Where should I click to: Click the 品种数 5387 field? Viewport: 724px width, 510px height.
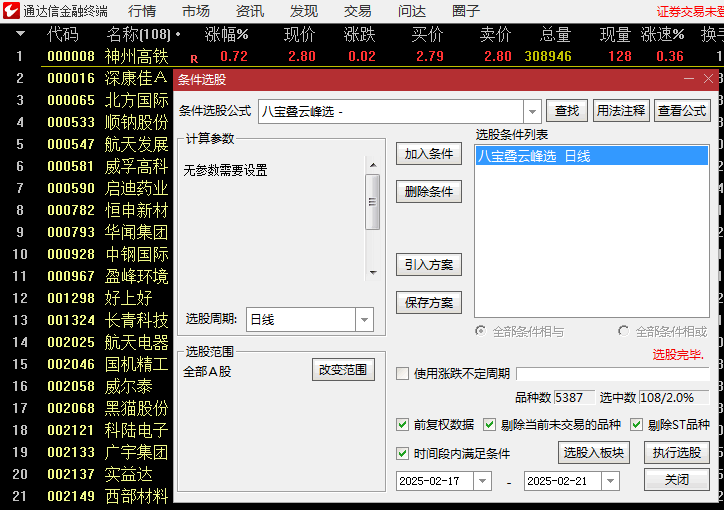pyautogui.click(x=574, y=397)
